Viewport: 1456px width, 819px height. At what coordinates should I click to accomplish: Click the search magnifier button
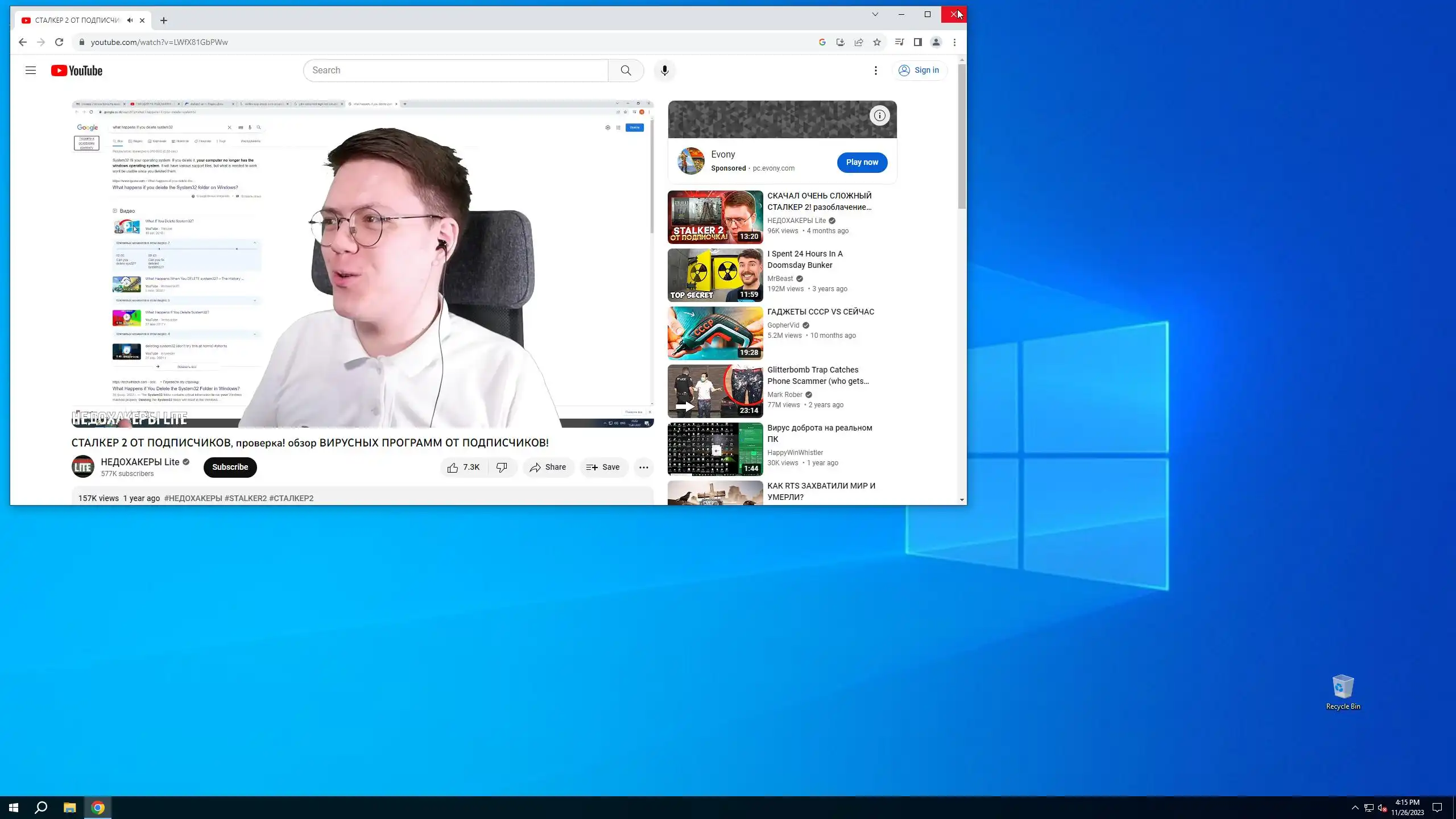pyautogui.click(x=626, y=71)
